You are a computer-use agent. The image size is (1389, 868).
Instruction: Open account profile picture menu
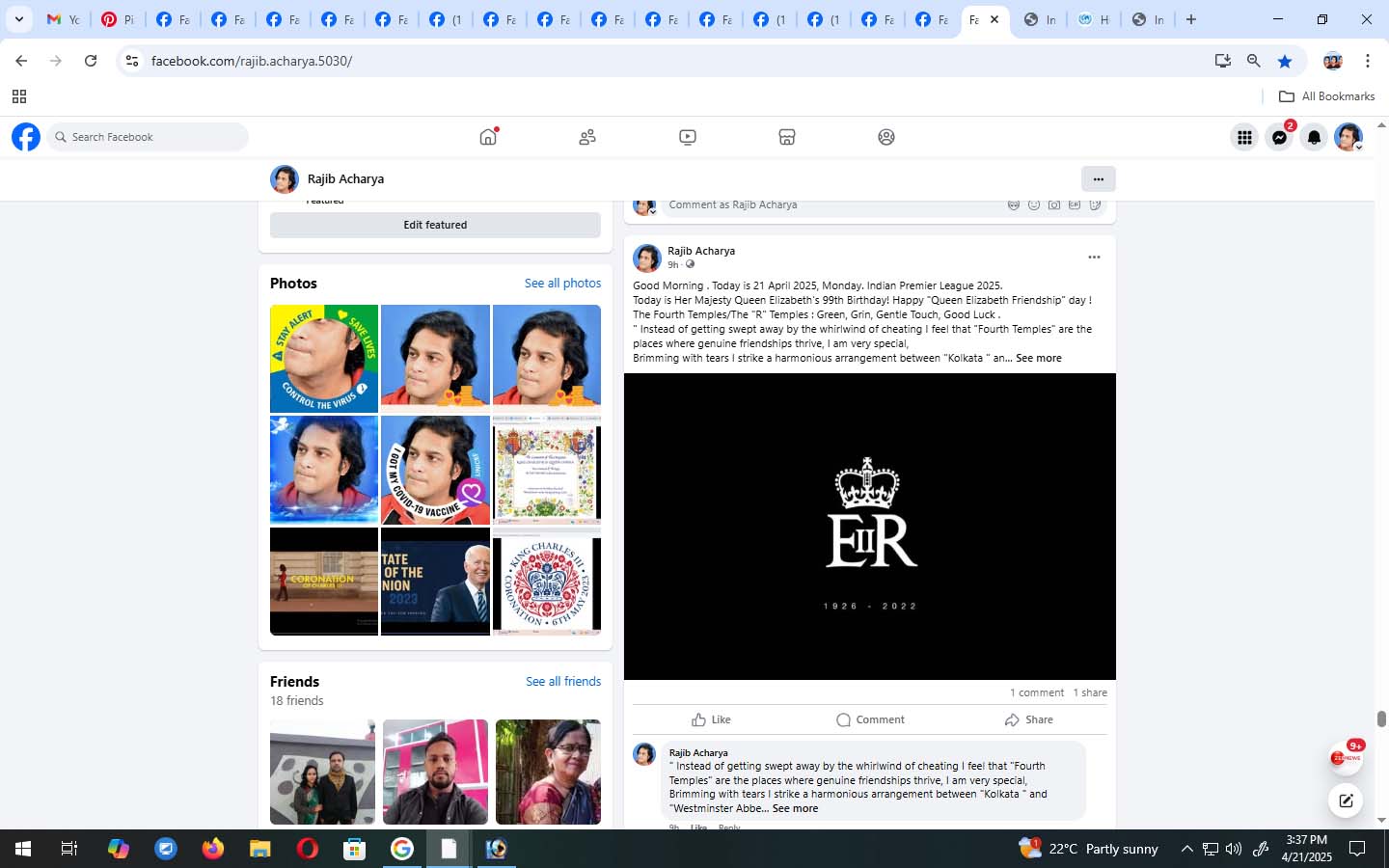click(x=1348, y=137)
